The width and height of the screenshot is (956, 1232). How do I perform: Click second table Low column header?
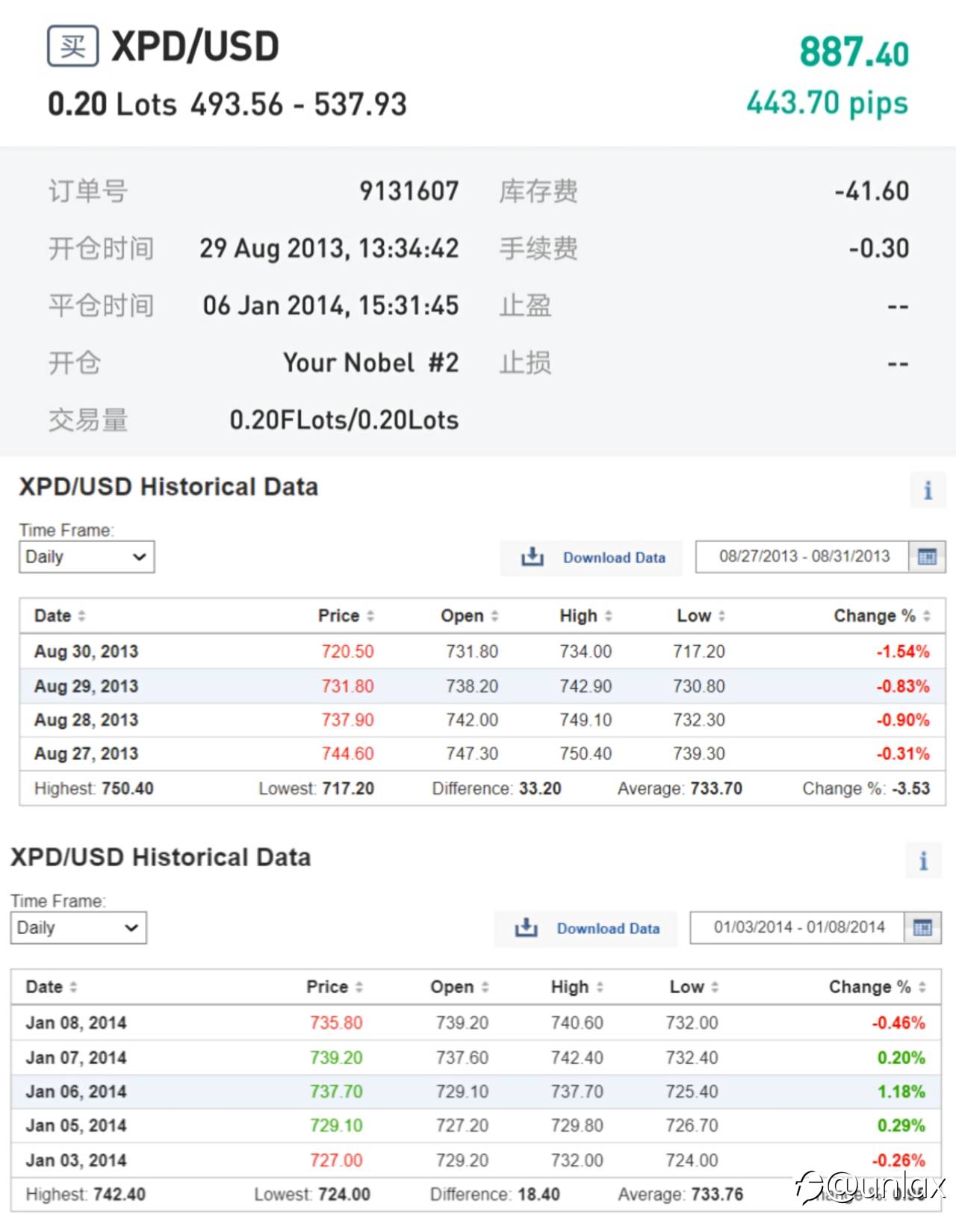tap(686, 987)
